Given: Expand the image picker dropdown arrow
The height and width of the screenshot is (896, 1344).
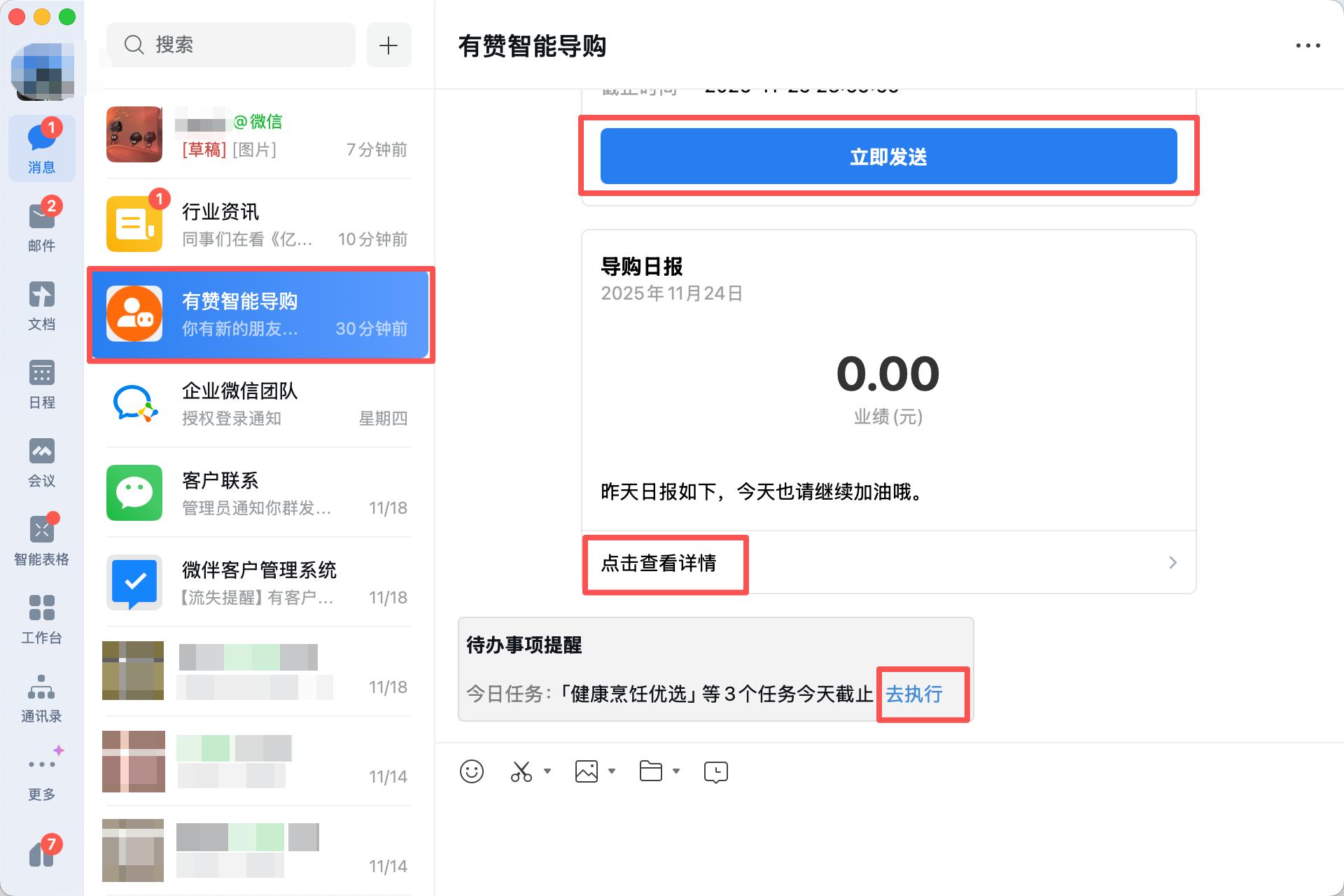Looking at the screenshot, I should pos(612,771).
